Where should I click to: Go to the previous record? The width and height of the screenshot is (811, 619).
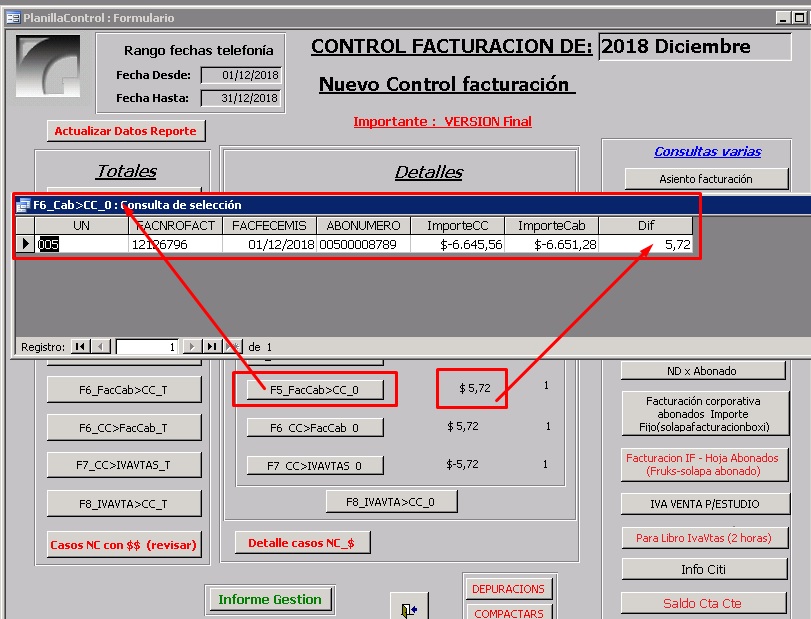pyautogui.click(x=101, y=347)
